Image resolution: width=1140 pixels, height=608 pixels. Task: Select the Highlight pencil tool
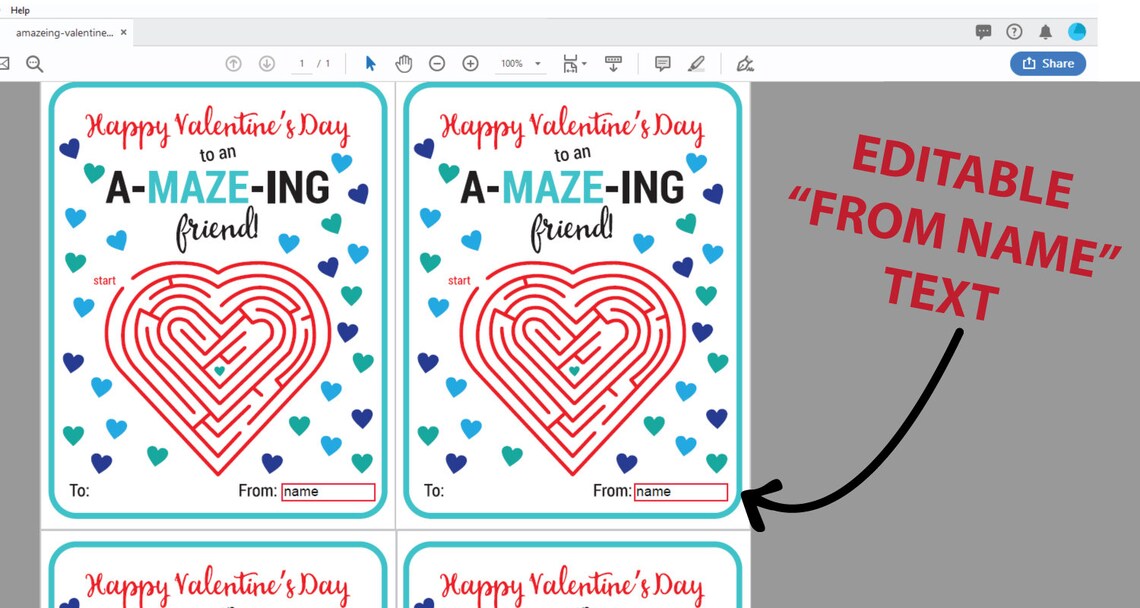coord(697,63)
